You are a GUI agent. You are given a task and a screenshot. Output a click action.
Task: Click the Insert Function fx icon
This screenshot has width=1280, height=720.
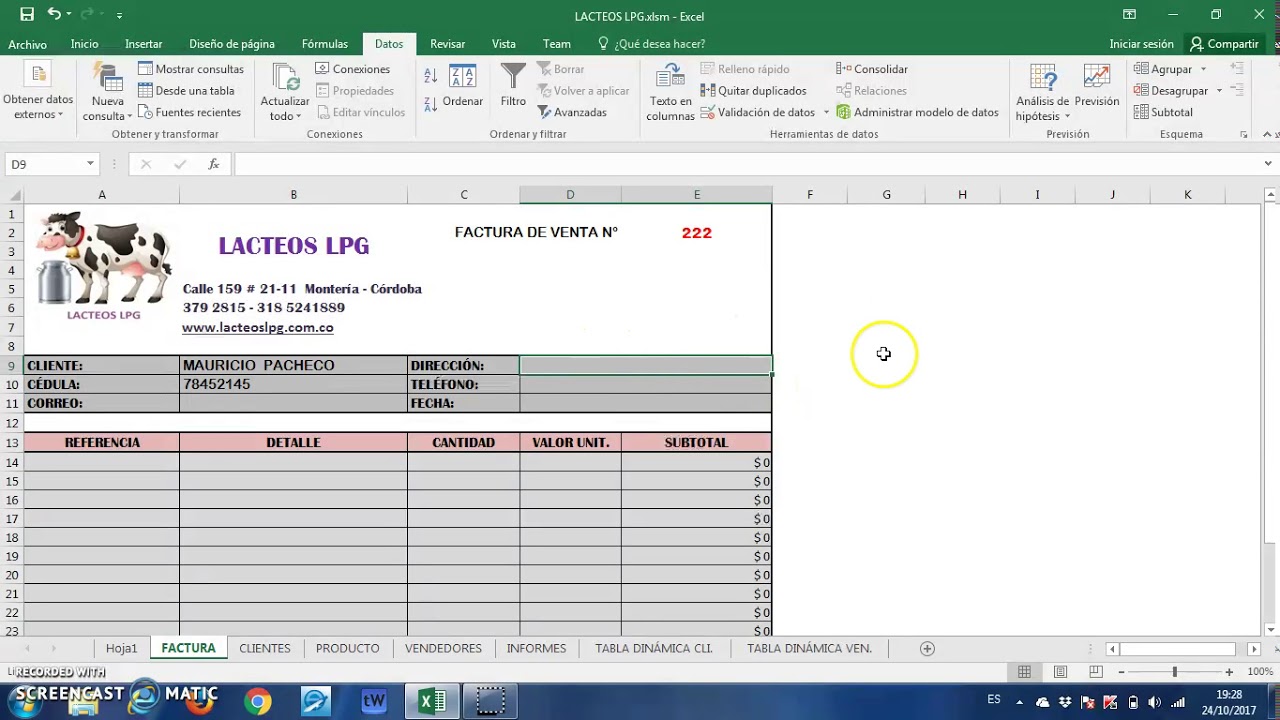click(213, 164)
